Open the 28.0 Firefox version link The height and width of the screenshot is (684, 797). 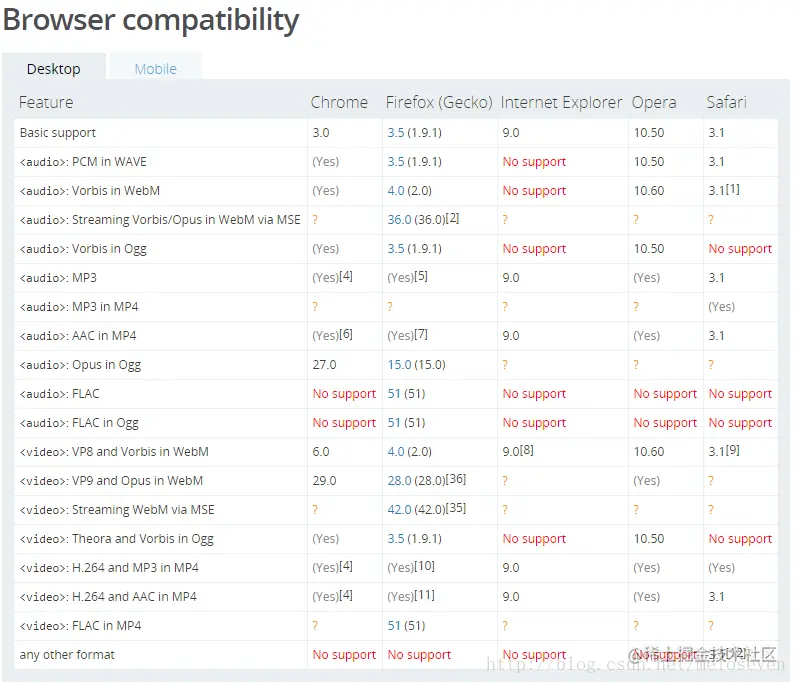pyautogui.click(x=399, y=480)
